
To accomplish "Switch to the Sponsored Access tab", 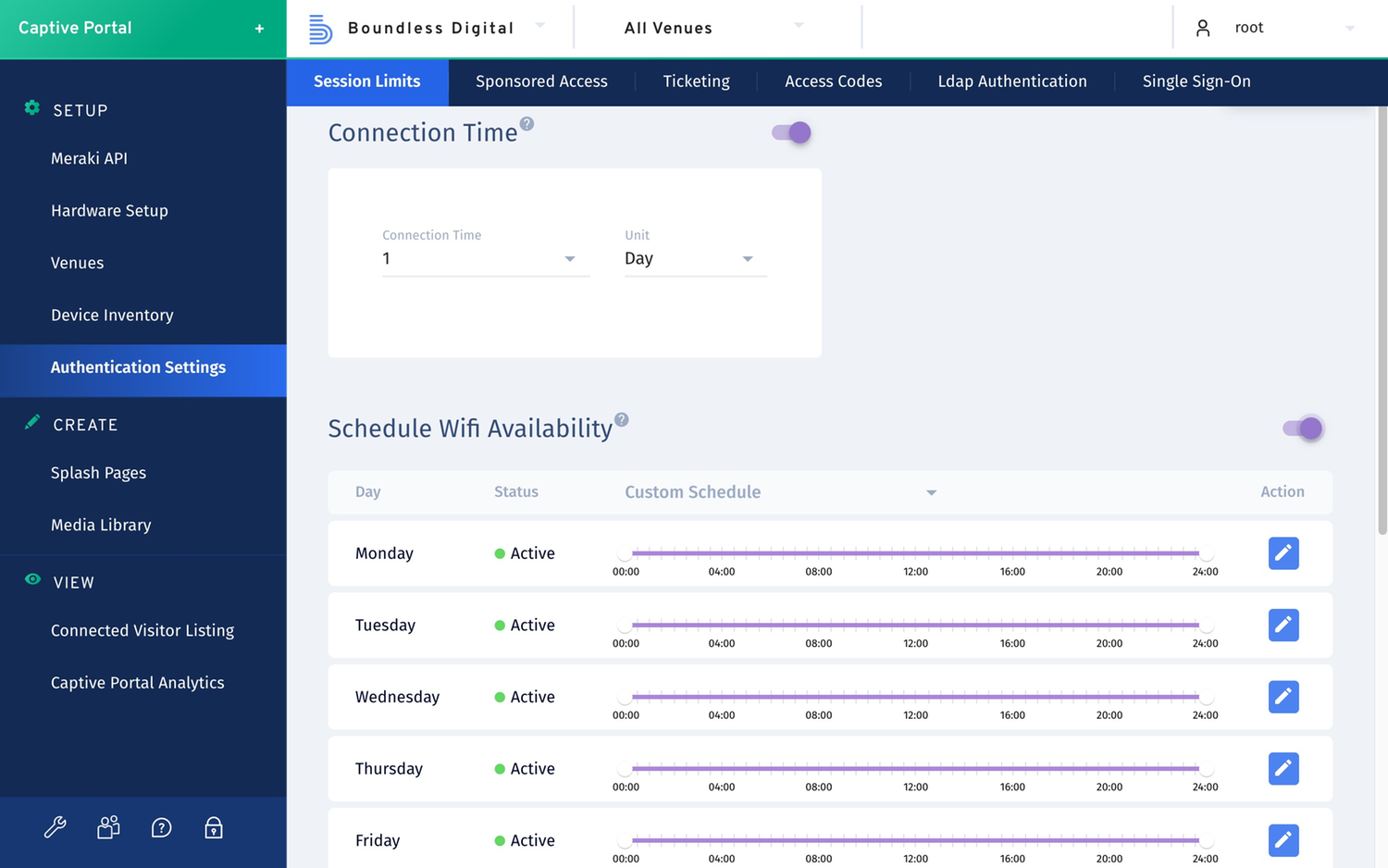I will point(541,81).
